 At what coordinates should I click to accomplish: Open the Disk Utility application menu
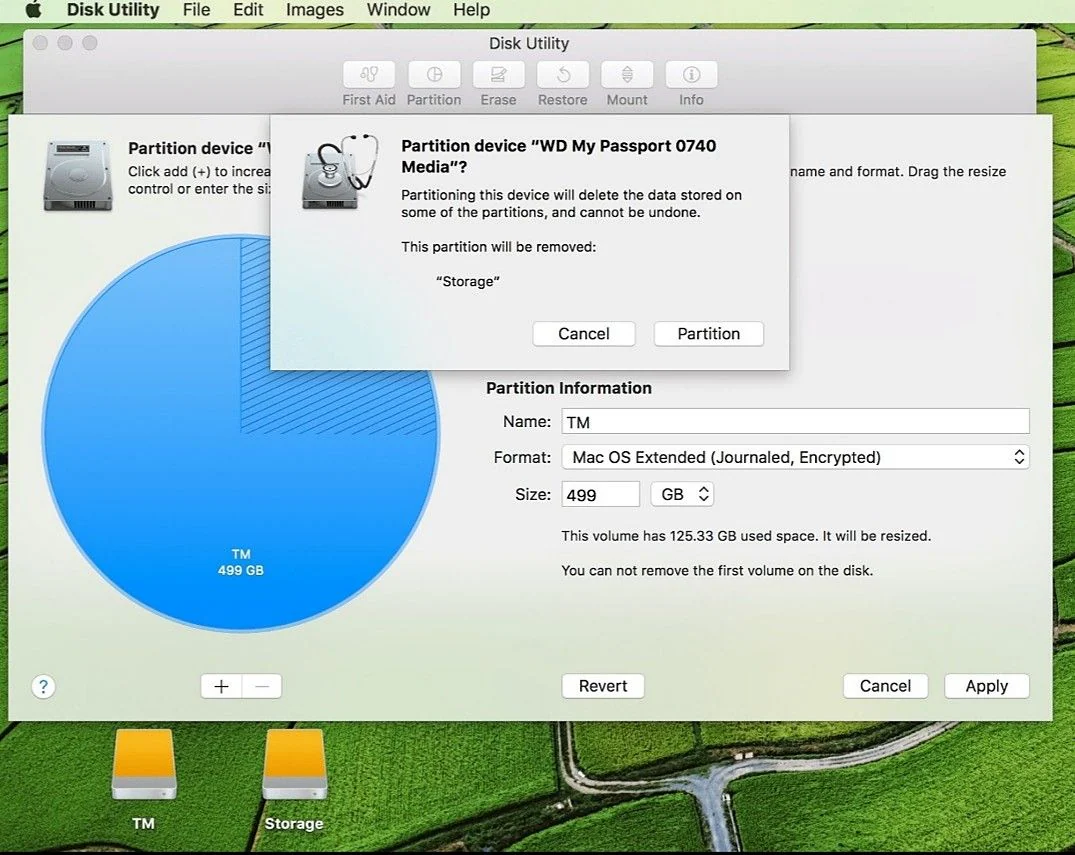113,10
